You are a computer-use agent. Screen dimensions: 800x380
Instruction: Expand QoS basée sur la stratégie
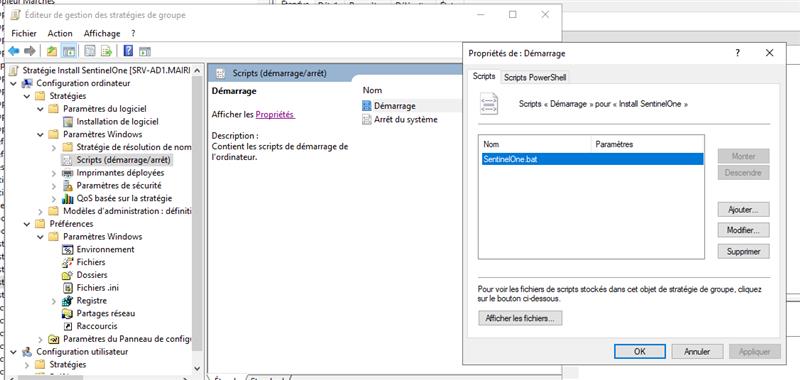click(x=54, y=198)
